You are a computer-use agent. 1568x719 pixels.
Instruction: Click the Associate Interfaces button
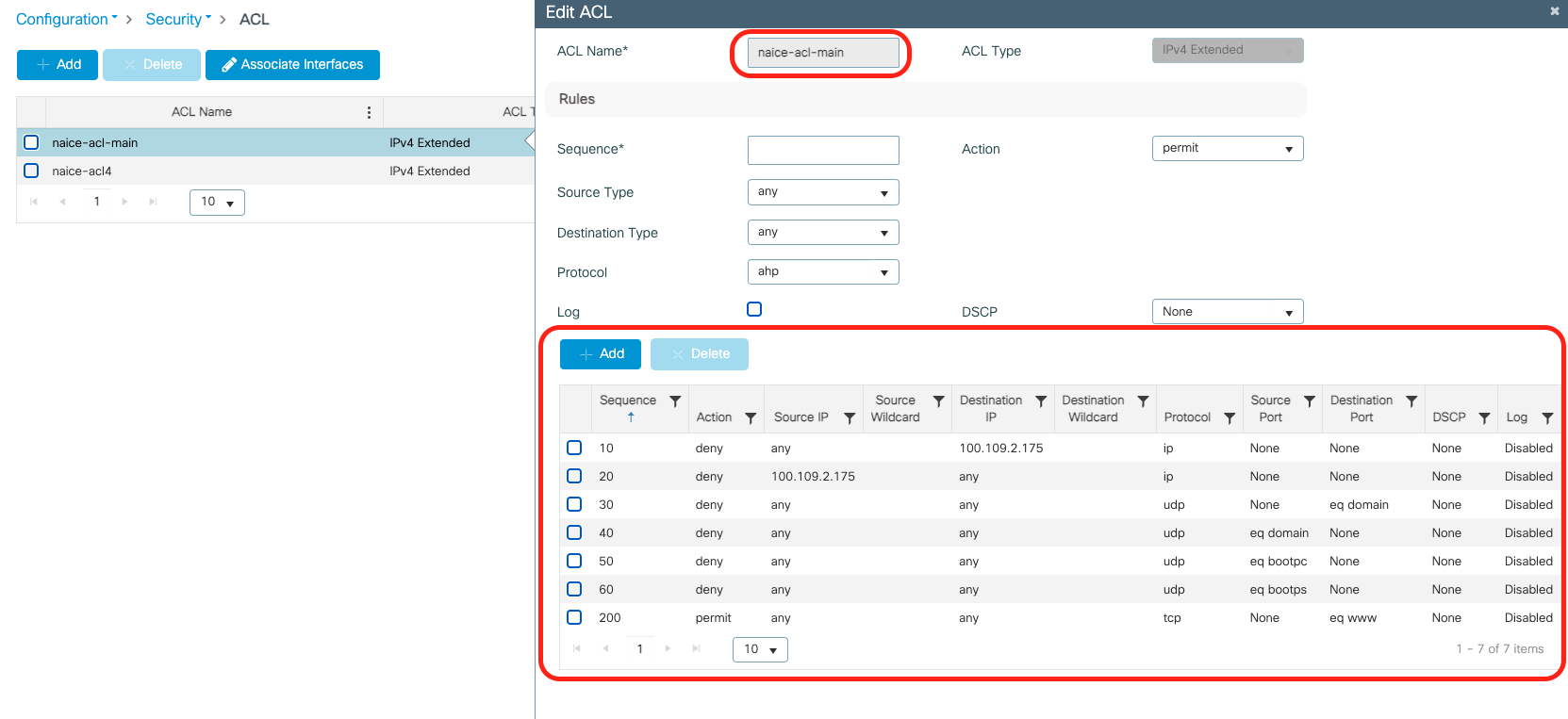click(292, 65)
